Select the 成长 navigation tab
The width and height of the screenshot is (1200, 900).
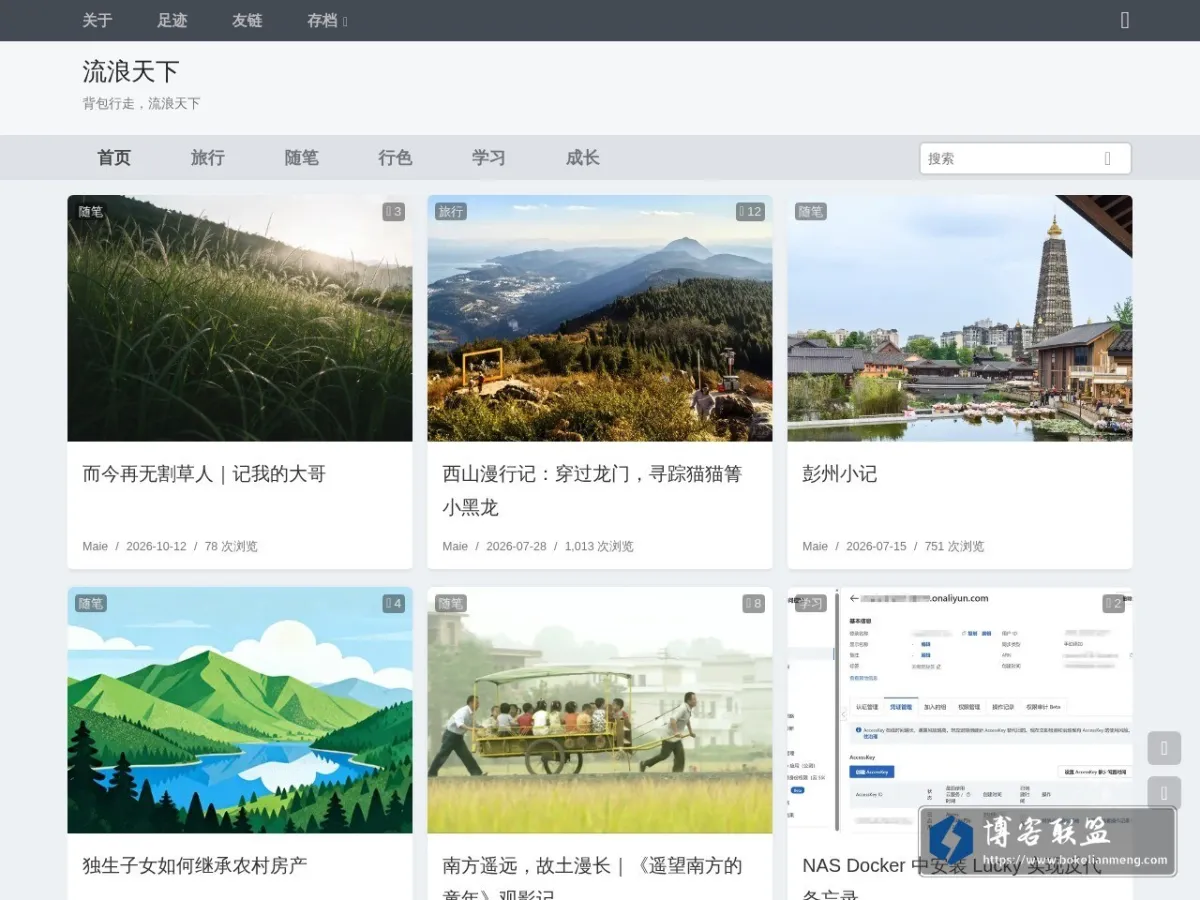click(583, 158)
